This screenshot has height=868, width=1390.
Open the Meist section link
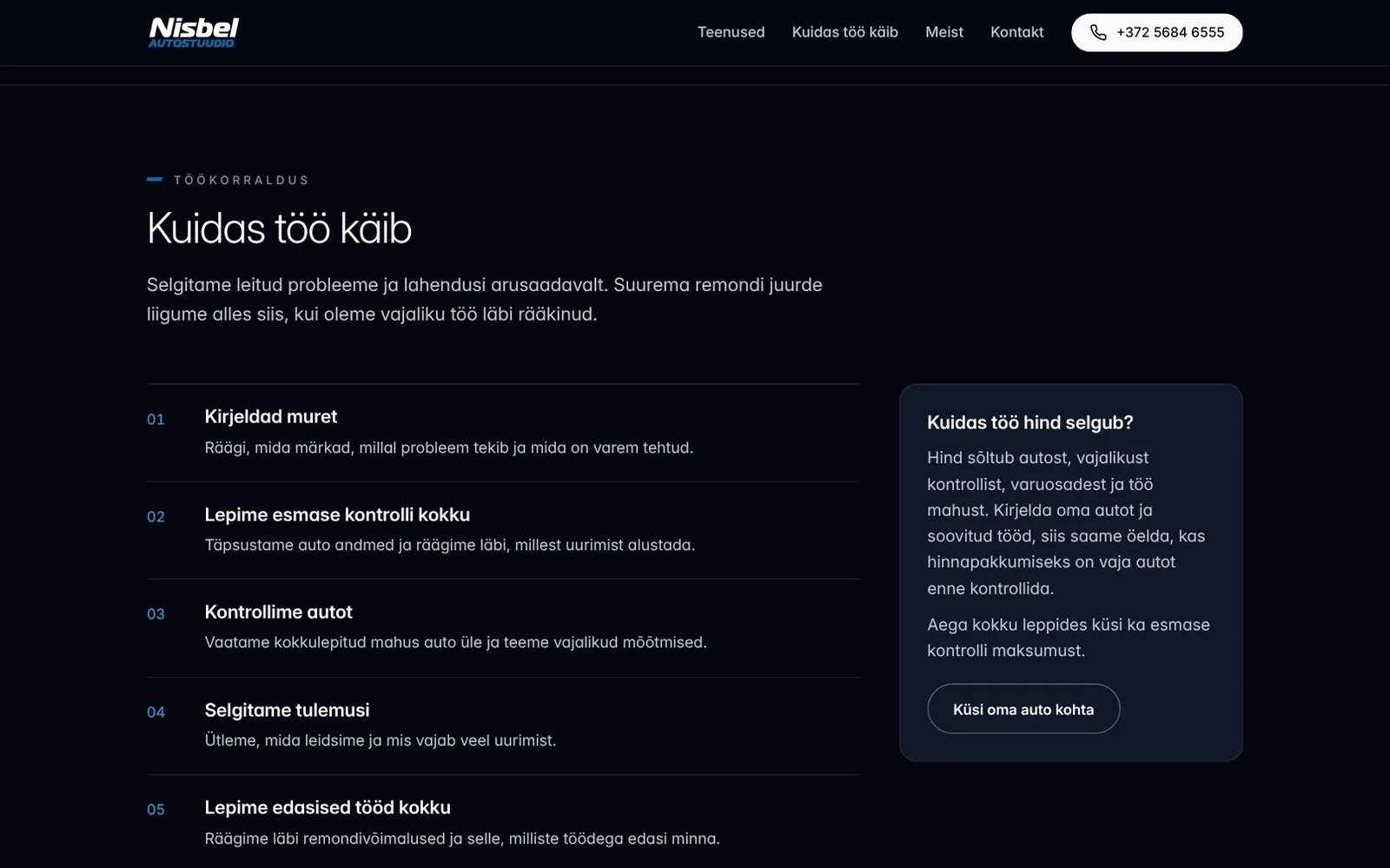click(943, 32)
